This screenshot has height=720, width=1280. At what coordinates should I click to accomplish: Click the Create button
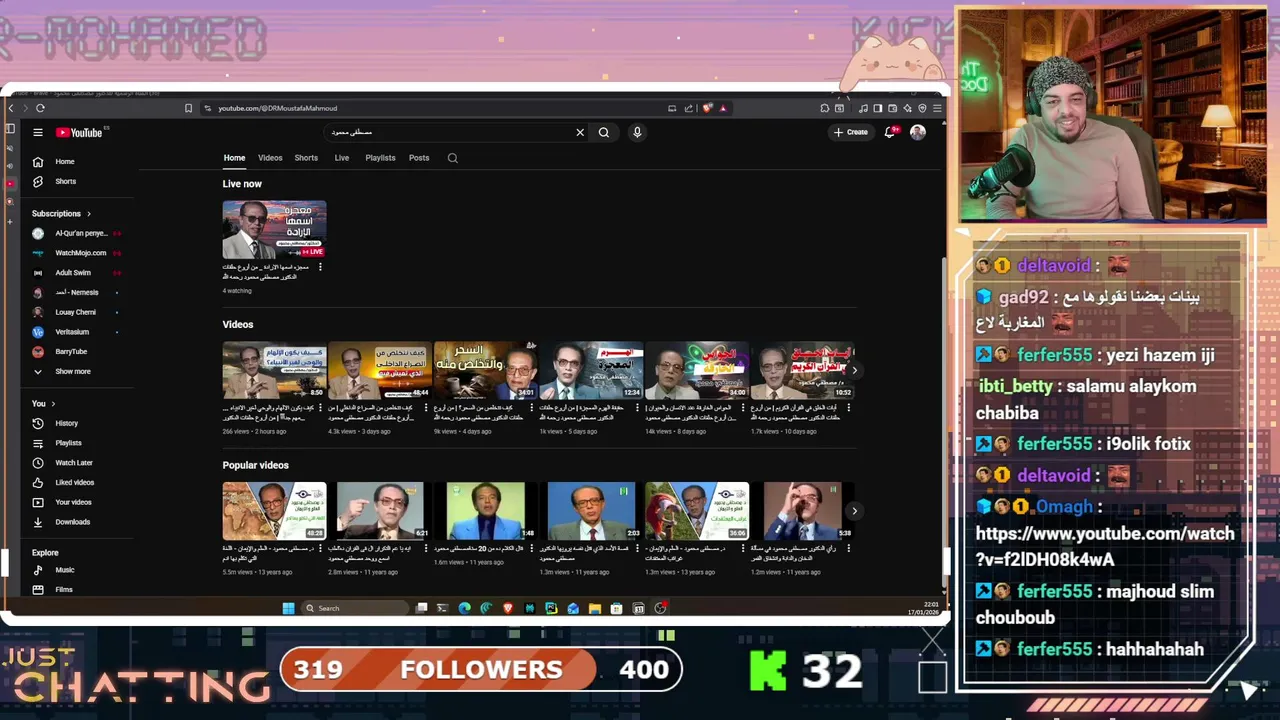(x=851, y=132)
